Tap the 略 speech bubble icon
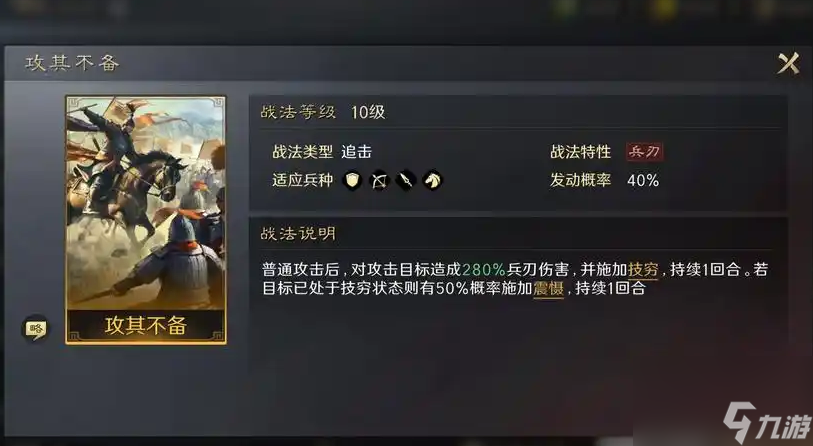 (35, 329)
